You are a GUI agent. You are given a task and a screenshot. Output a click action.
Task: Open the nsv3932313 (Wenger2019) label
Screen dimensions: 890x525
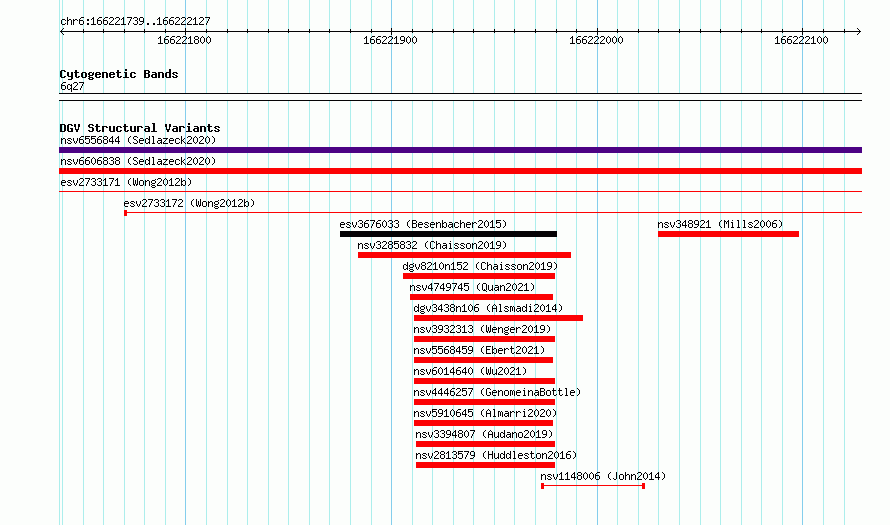click(482, 329)
